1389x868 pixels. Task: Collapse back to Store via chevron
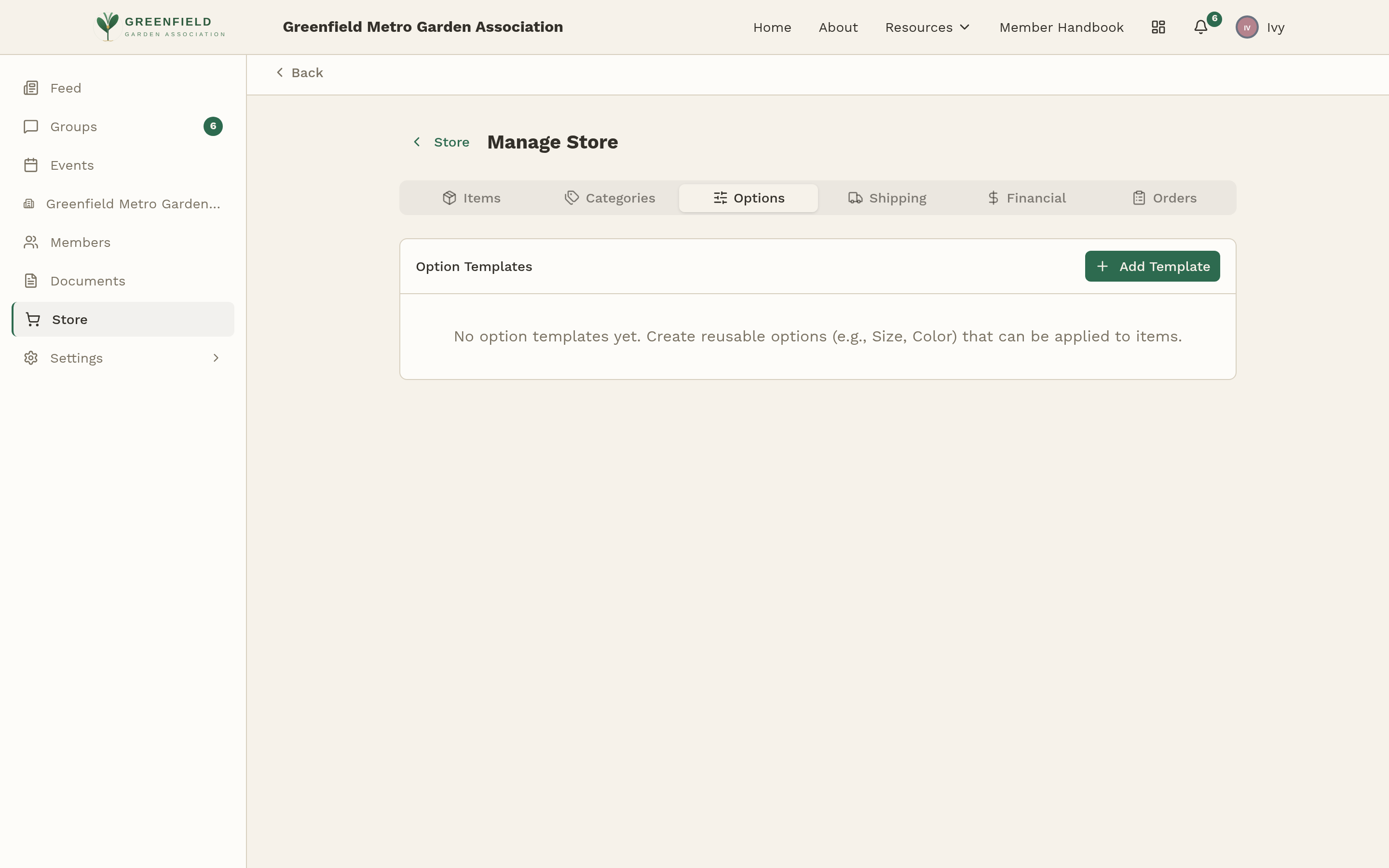417,142
